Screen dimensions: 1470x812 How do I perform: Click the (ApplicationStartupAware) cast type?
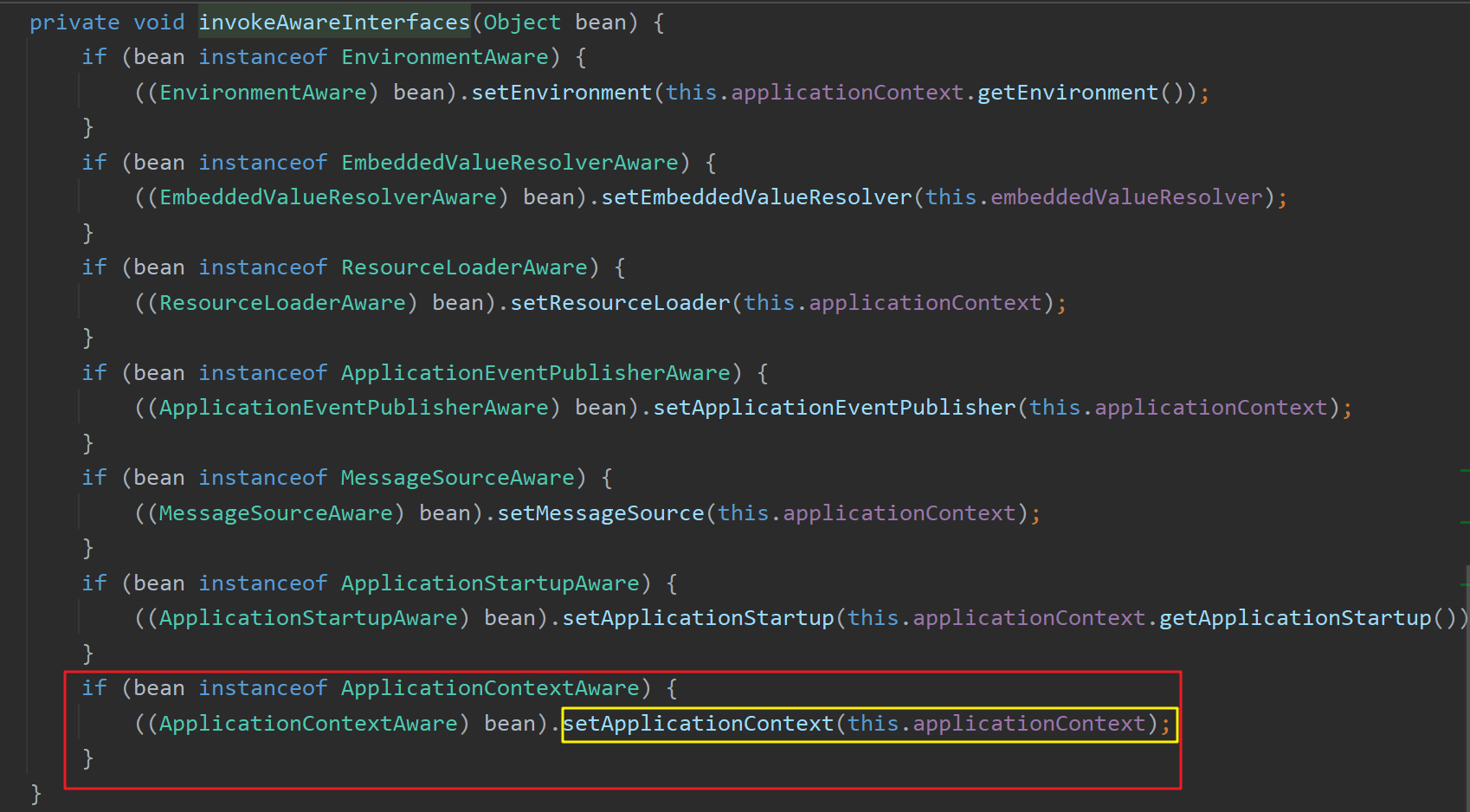coord(308,618)
